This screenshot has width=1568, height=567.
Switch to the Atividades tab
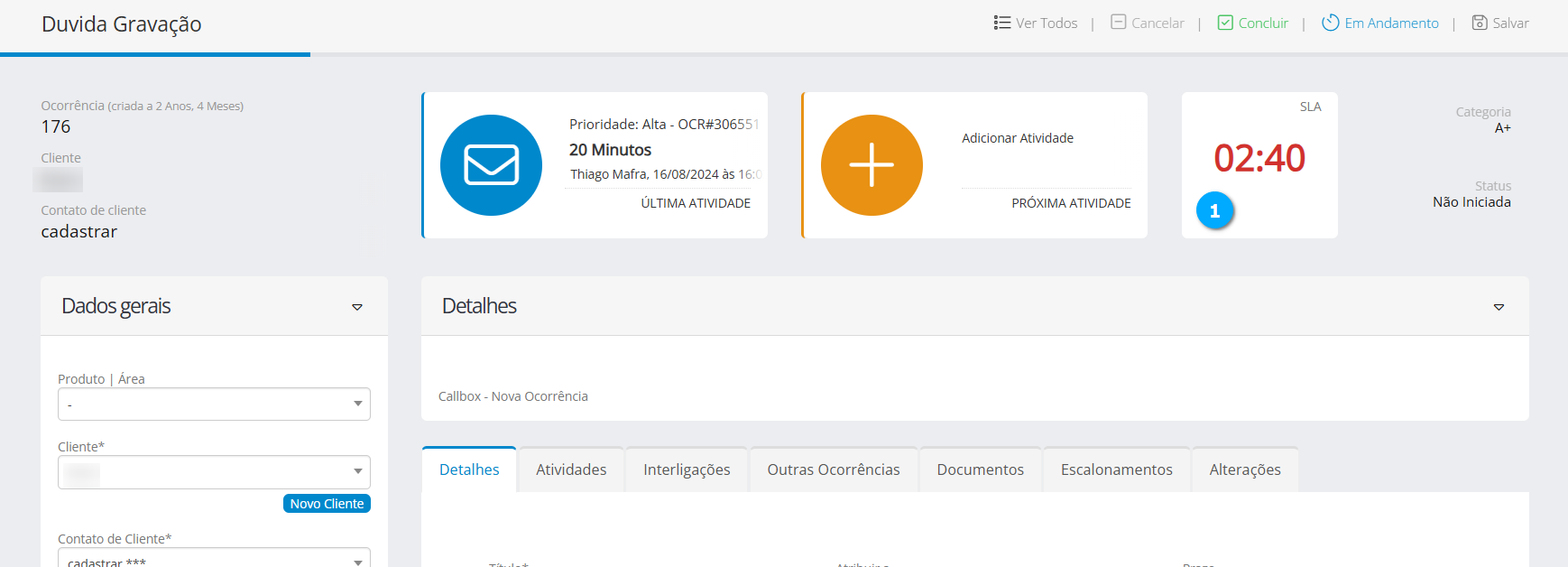click(x=571, y=469)
